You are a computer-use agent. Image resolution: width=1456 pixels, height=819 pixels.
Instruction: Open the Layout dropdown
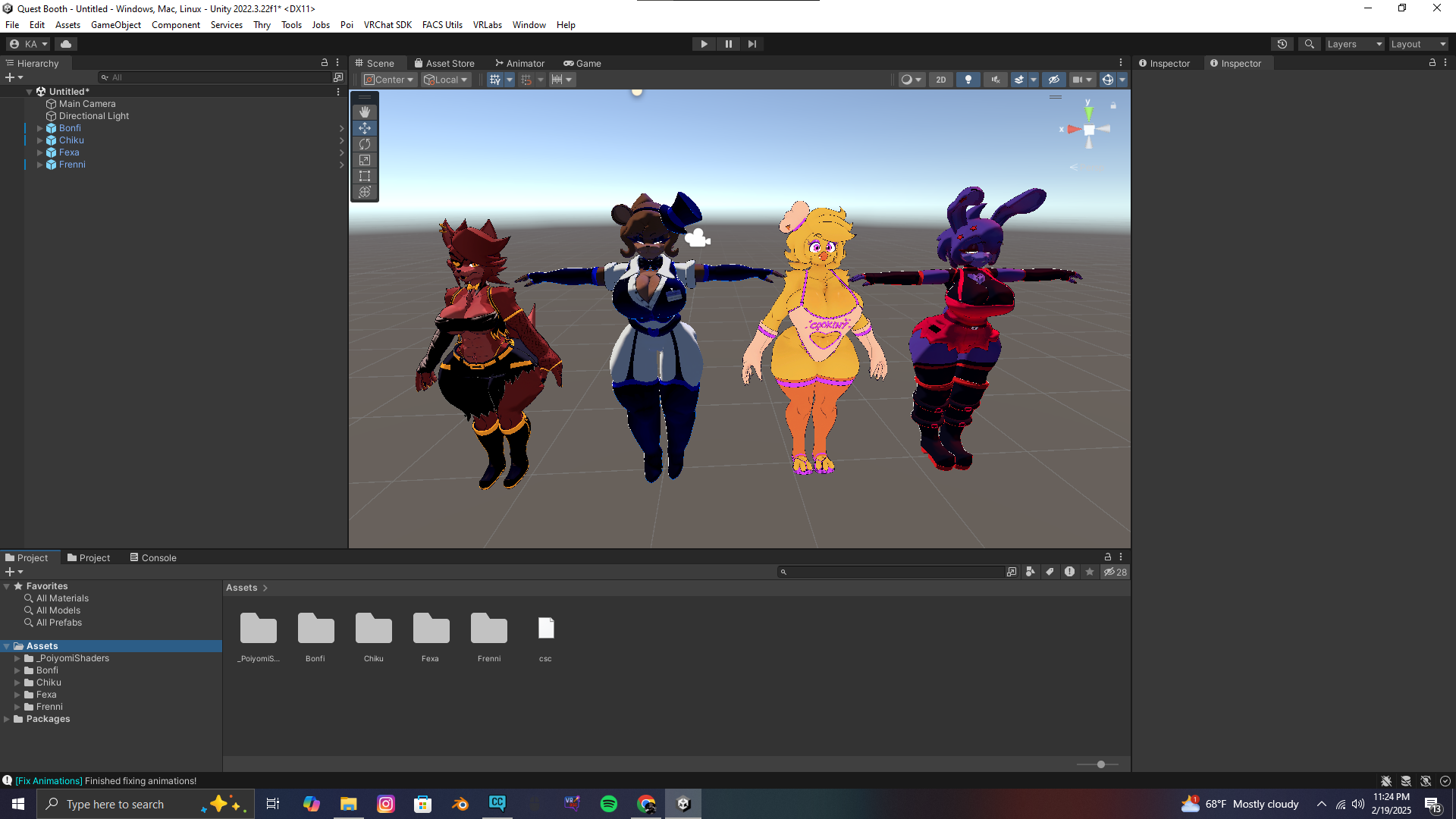pyautogui.click(x=1418, y=44)
